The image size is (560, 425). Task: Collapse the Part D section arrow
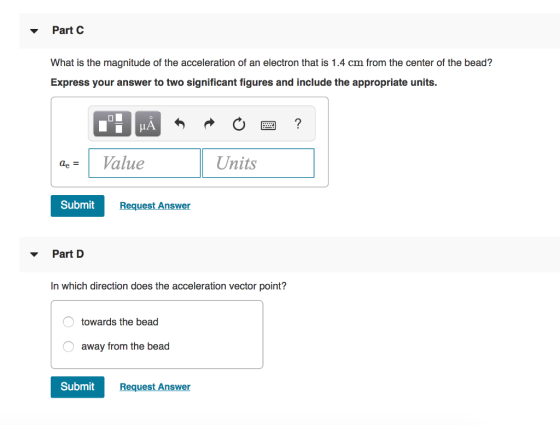coord(34,255)
